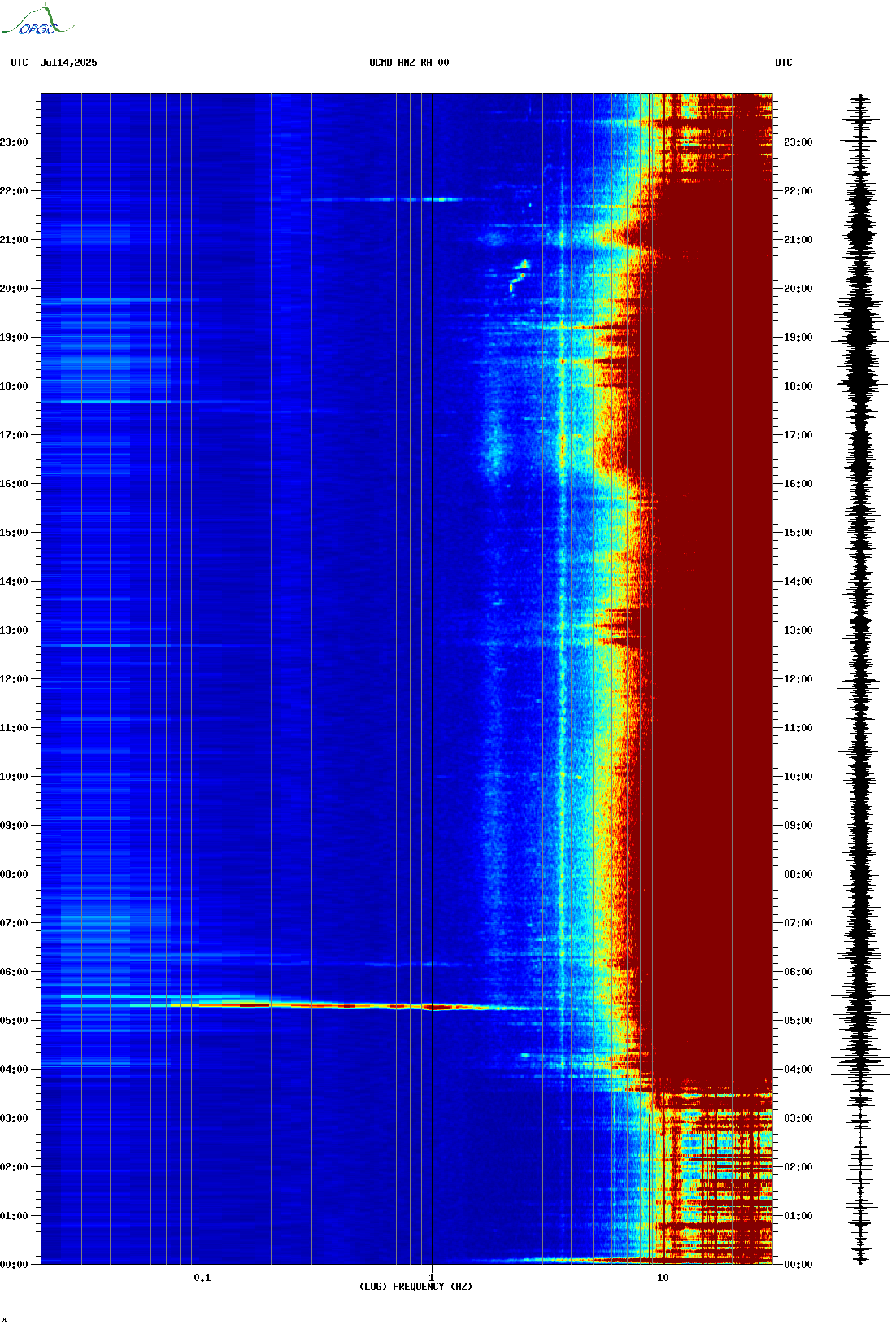Click the right-side 00:00 time label
Viewport: 896px width, 1329px height.
point(798,1265)
